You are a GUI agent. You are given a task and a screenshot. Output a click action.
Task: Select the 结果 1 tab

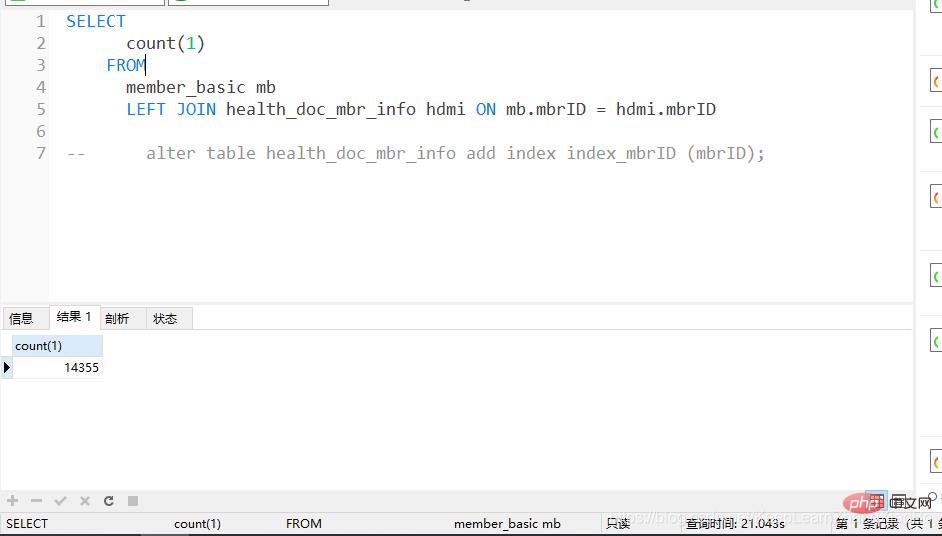coord(74,317)
